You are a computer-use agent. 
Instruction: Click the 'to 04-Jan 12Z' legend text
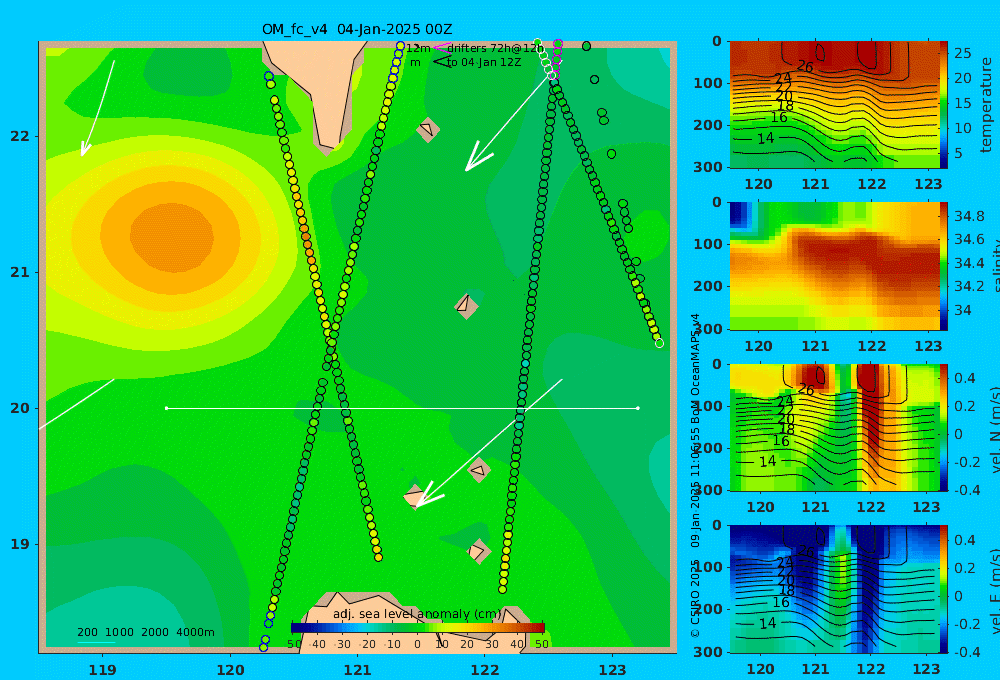(484, 62)
